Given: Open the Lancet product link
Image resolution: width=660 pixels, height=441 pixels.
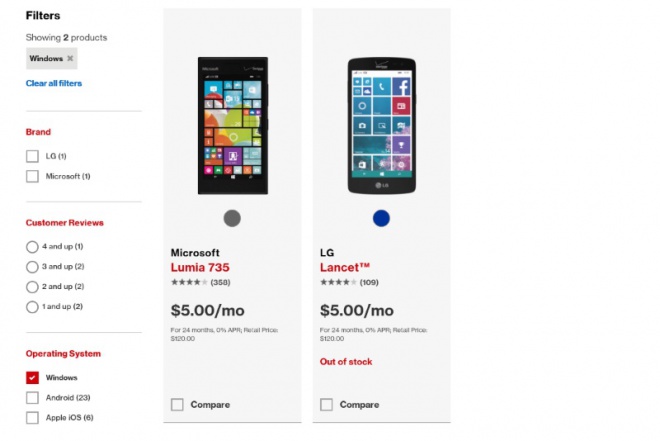Looking at the screenshot, I should pos(346,268).
